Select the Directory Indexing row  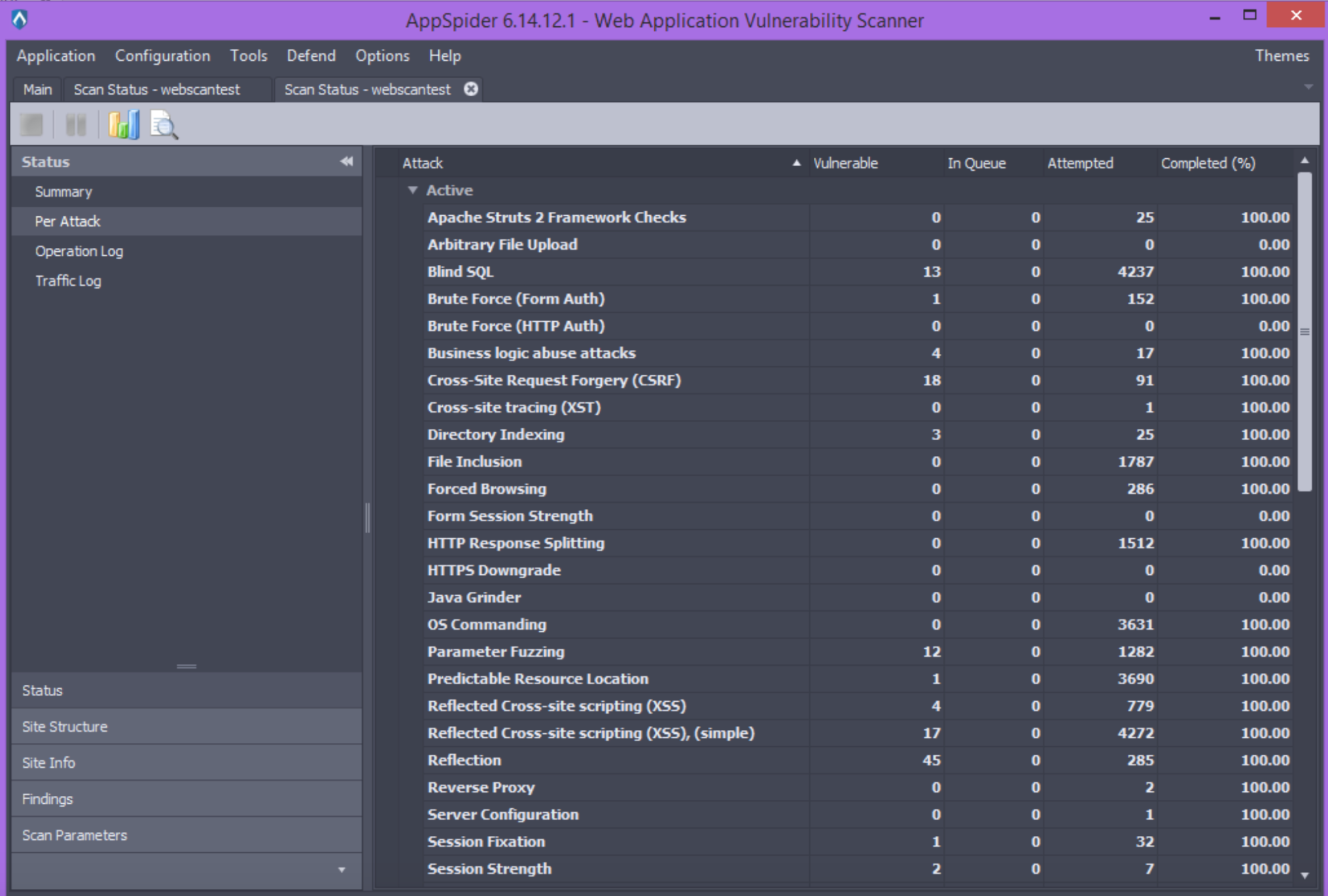(x=858, y=434)
